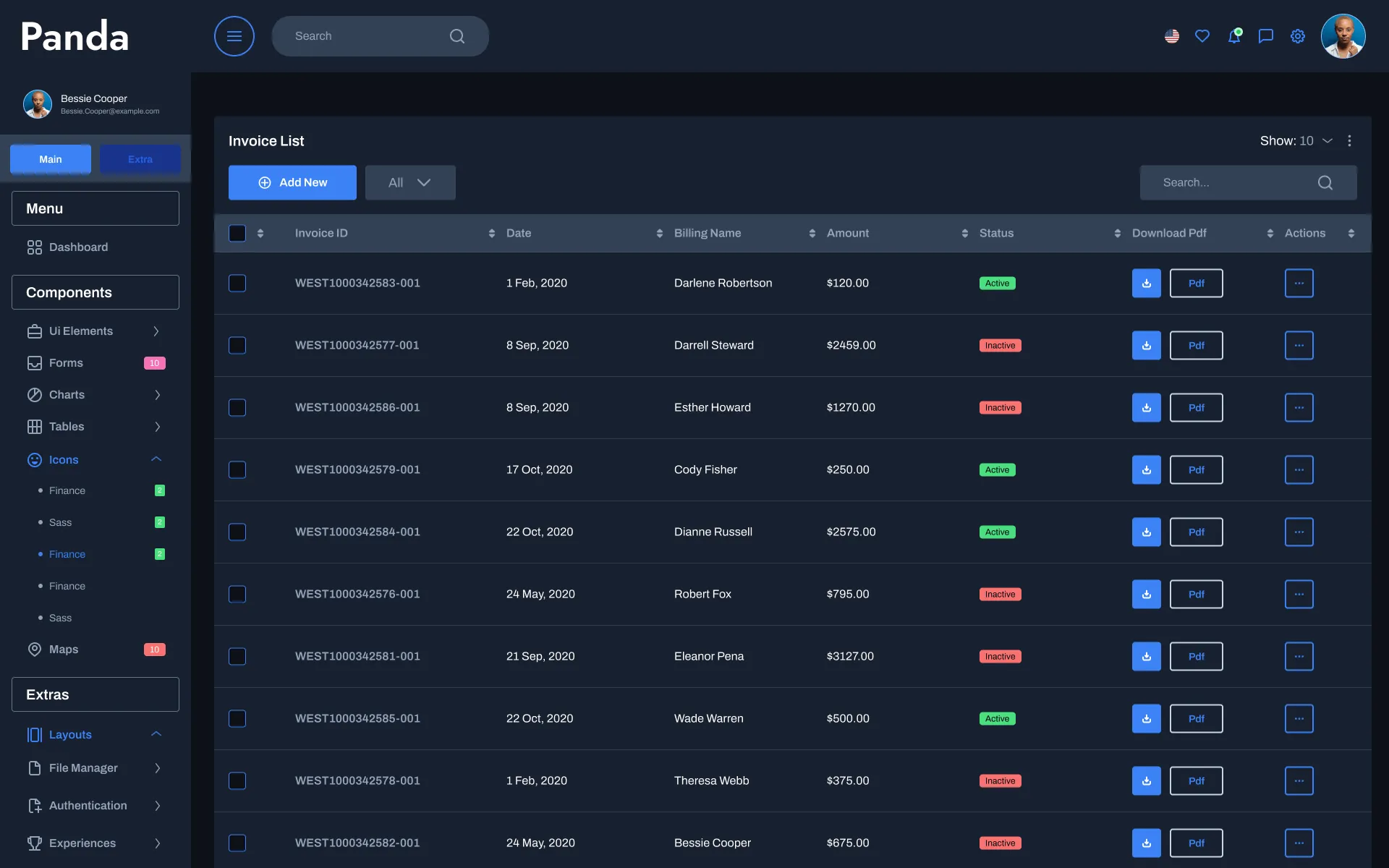This screenshot has width=1389, height=868.
Task: Open the notifications bell icon
Action: pos(1234,36)
